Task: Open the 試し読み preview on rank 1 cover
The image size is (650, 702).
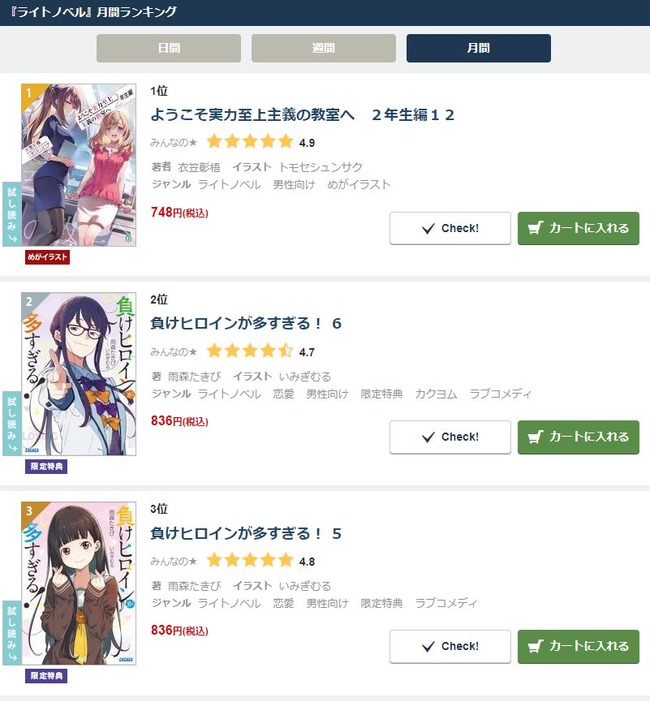Action: click(x=12, y=214)
